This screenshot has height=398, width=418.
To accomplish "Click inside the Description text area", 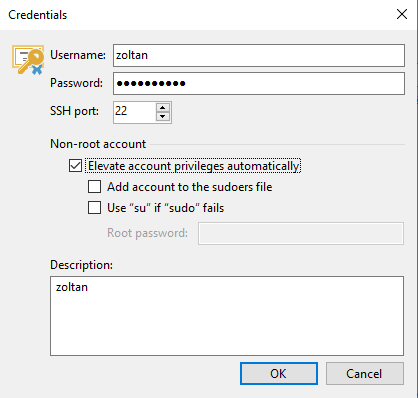I will 227,316.
